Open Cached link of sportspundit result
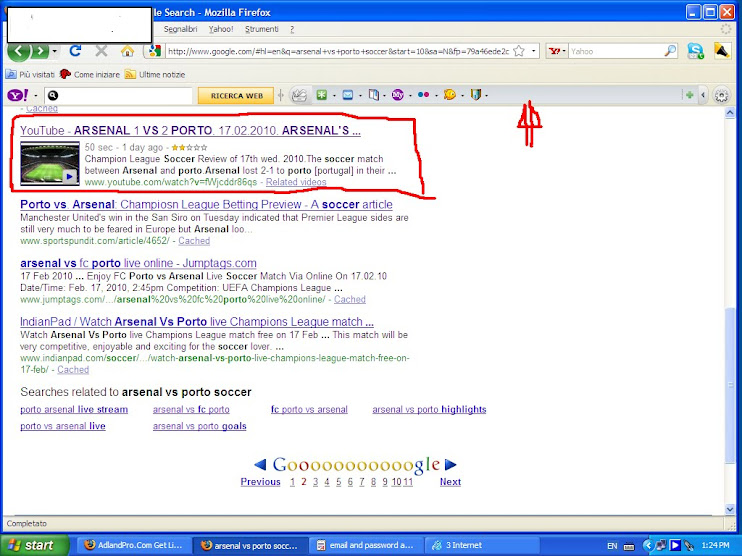This screenshot has height=556, width=742. [194, 241]
